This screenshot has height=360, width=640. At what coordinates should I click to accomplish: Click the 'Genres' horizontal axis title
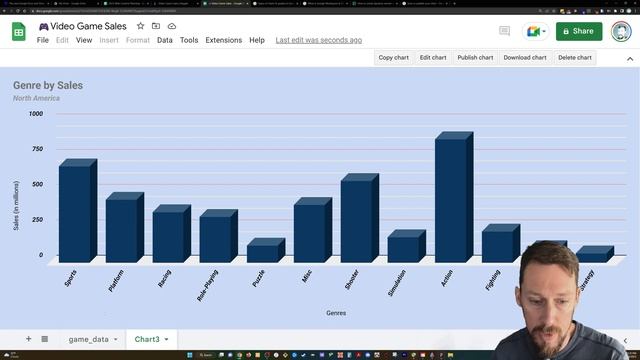tap(336, 313)
